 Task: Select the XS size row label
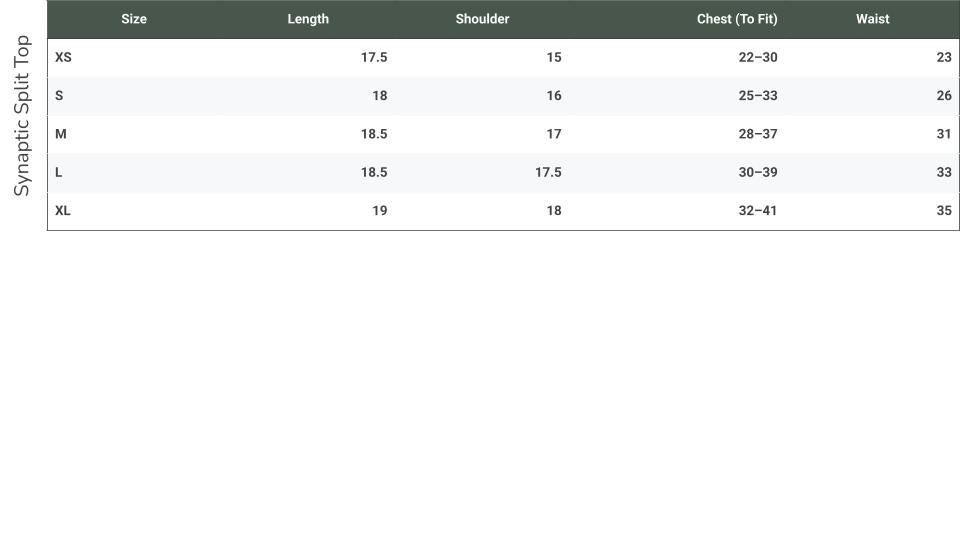click(63, 58)
